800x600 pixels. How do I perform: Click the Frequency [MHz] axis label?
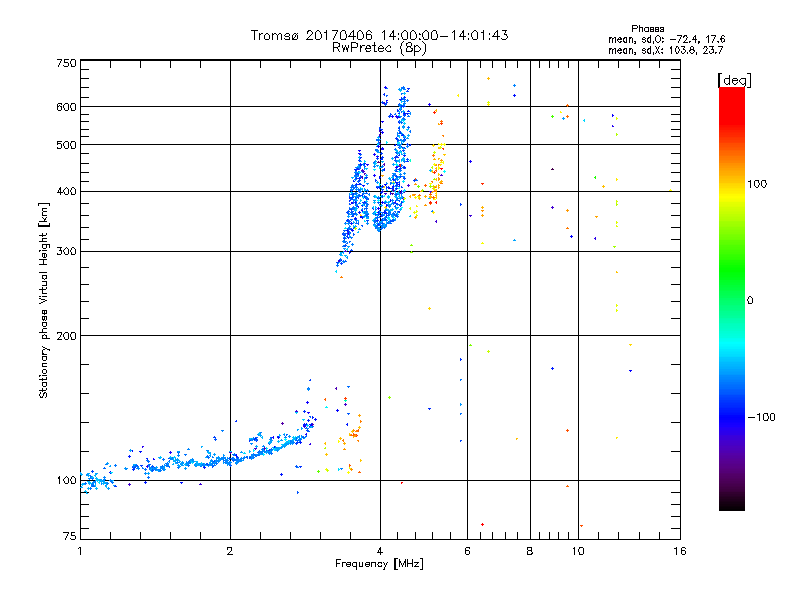379,564
